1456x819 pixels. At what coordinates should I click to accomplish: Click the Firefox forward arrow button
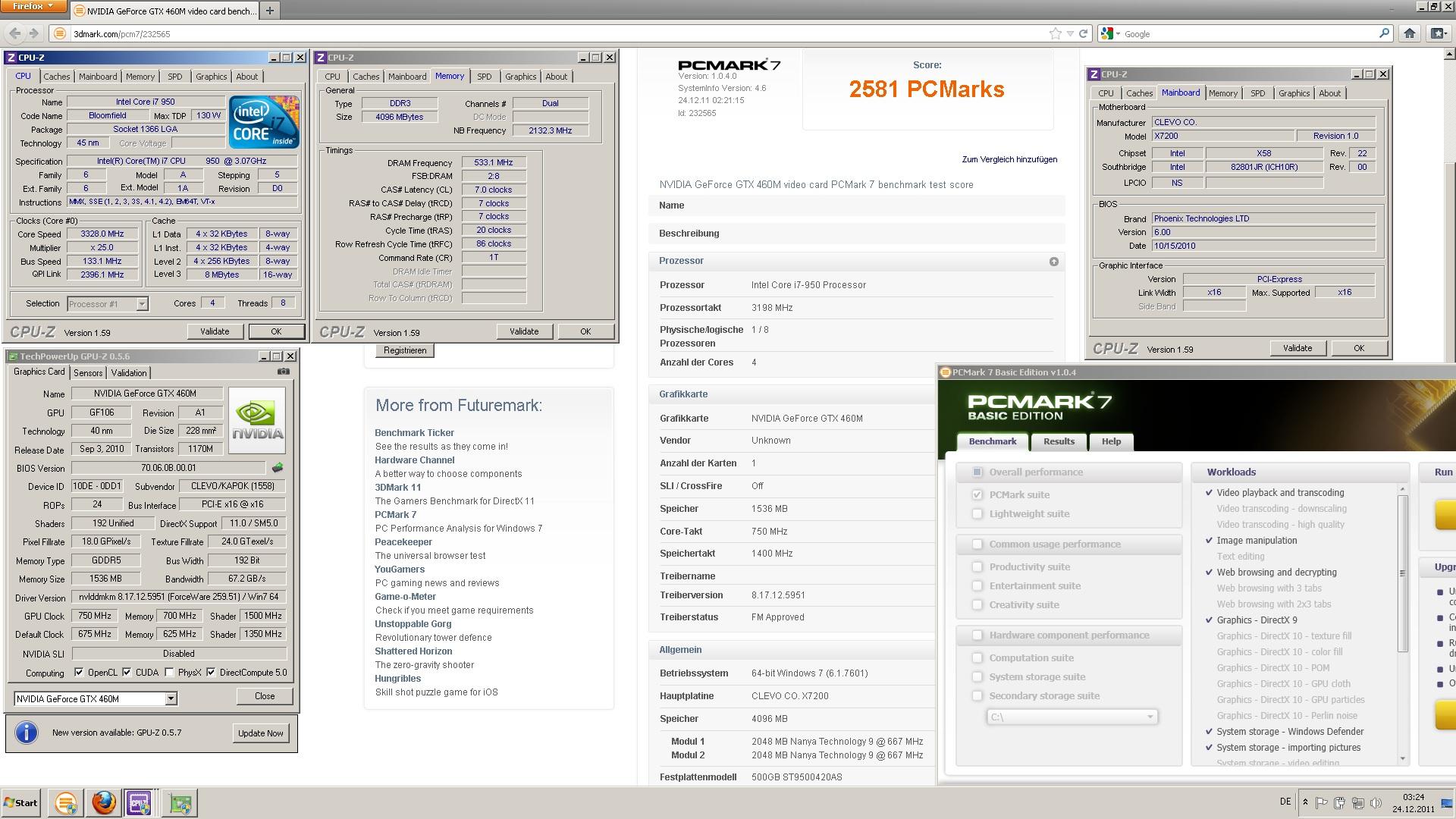(x=33, y=33)
